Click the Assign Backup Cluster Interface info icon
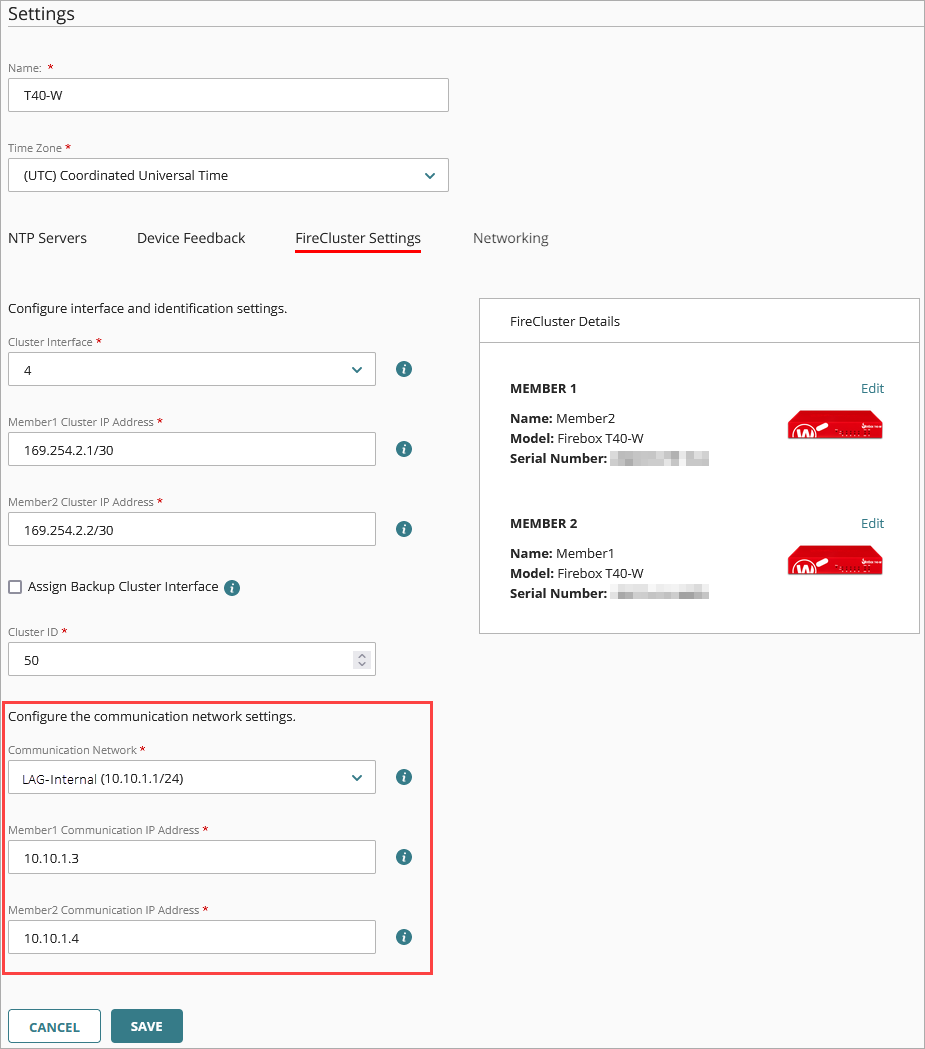 tap(231, 588)
